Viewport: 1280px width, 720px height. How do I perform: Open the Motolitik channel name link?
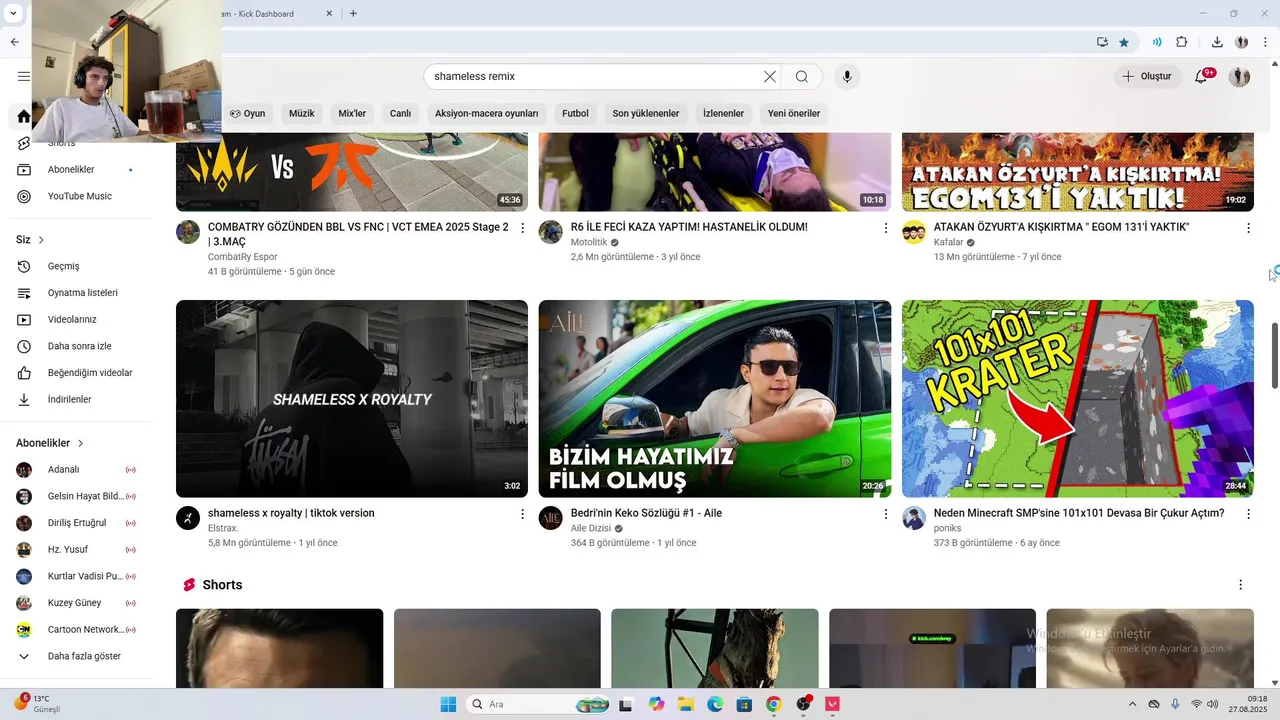pos(589,242)
